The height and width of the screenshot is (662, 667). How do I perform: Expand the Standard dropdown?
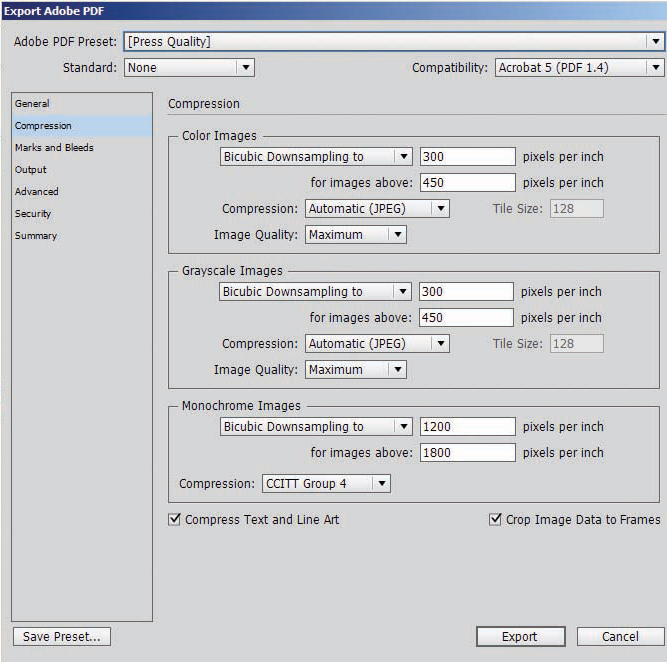[189, 68]
